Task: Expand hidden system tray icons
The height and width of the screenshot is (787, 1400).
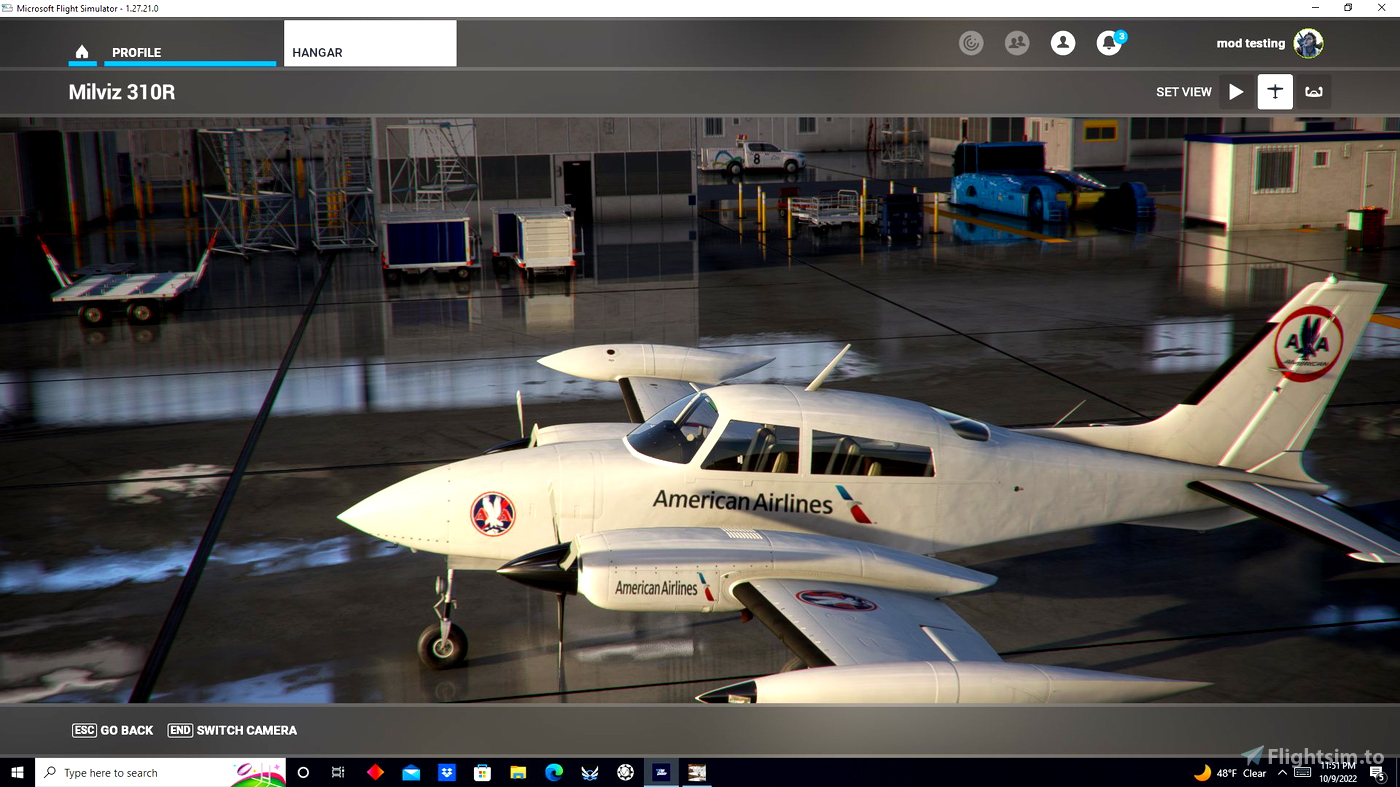Action: [1282, 773]
